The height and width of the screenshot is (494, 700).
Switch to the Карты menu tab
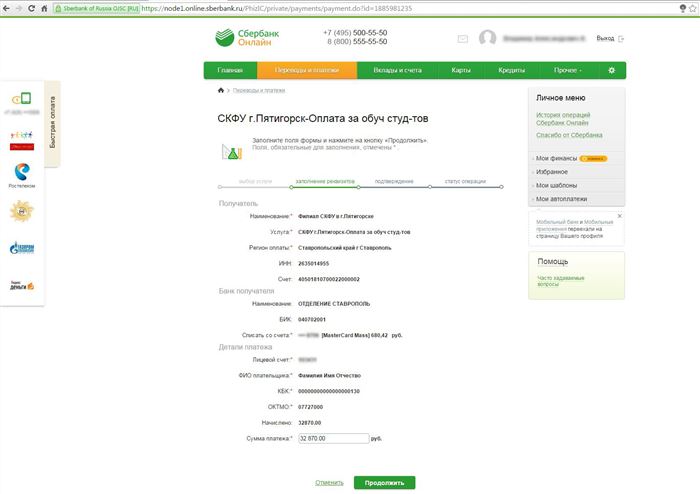point(461,71)
